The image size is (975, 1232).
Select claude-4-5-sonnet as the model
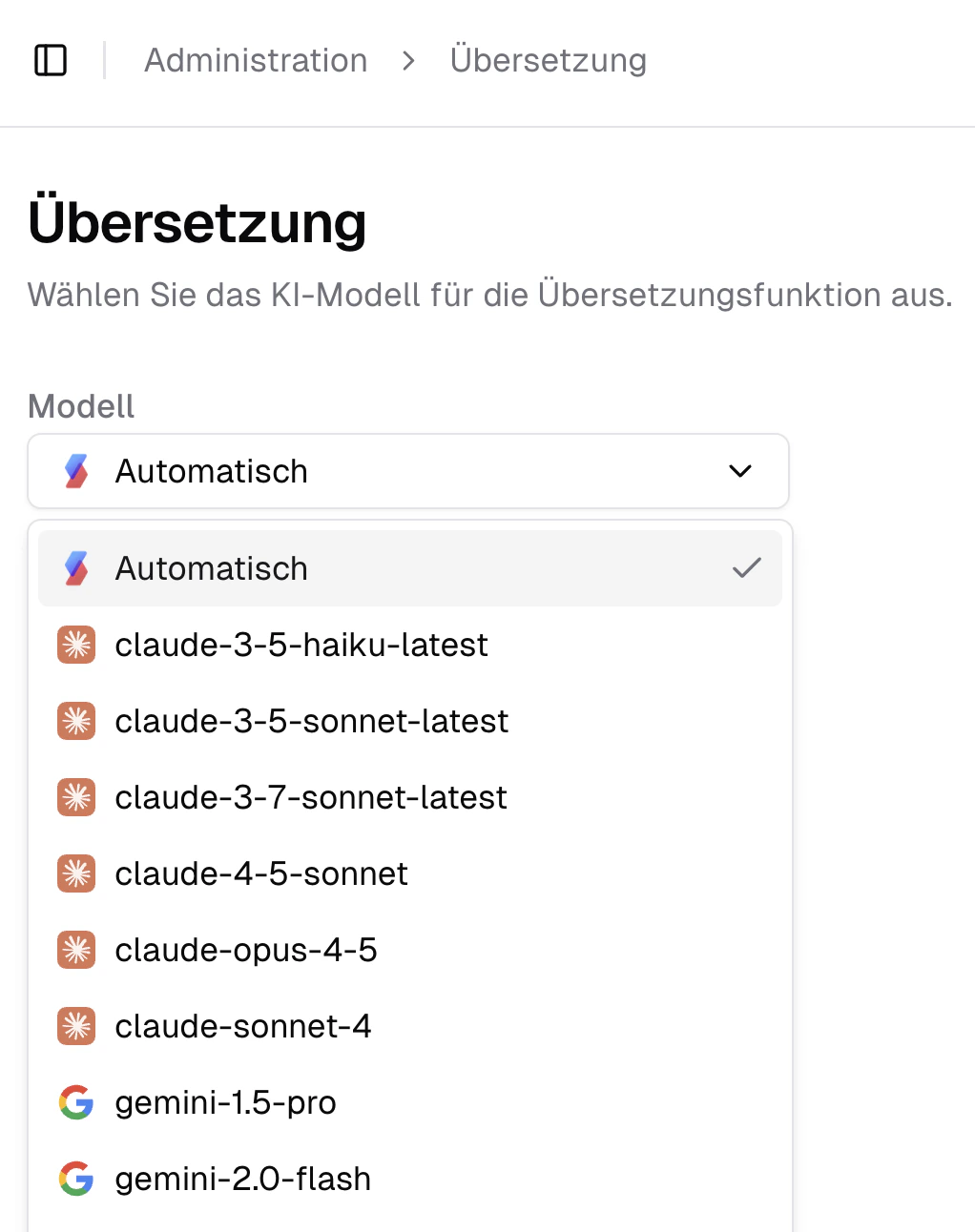(x=260, y=873)
